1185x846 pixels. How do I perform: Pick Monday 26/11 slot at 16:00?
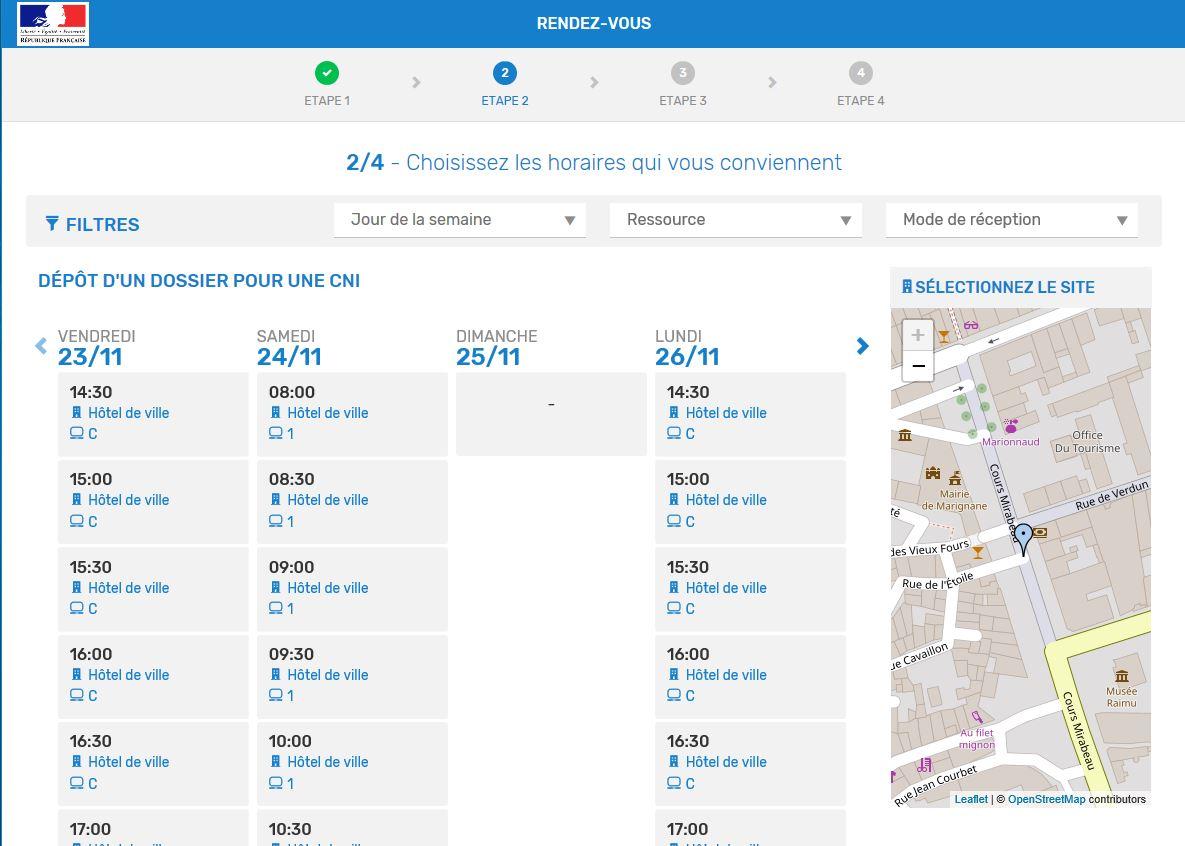tap(750, 677)
